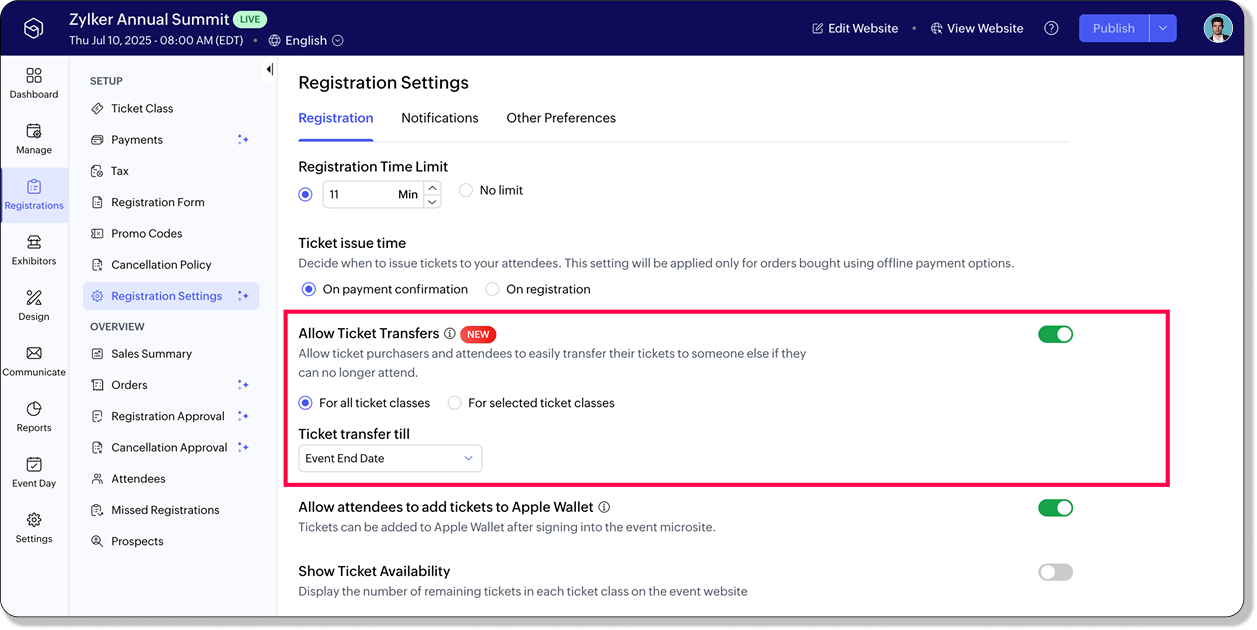Open the Dashboard icon in sidebar
The height and width of the screenshot is (630, 1257).
point(34,77)
